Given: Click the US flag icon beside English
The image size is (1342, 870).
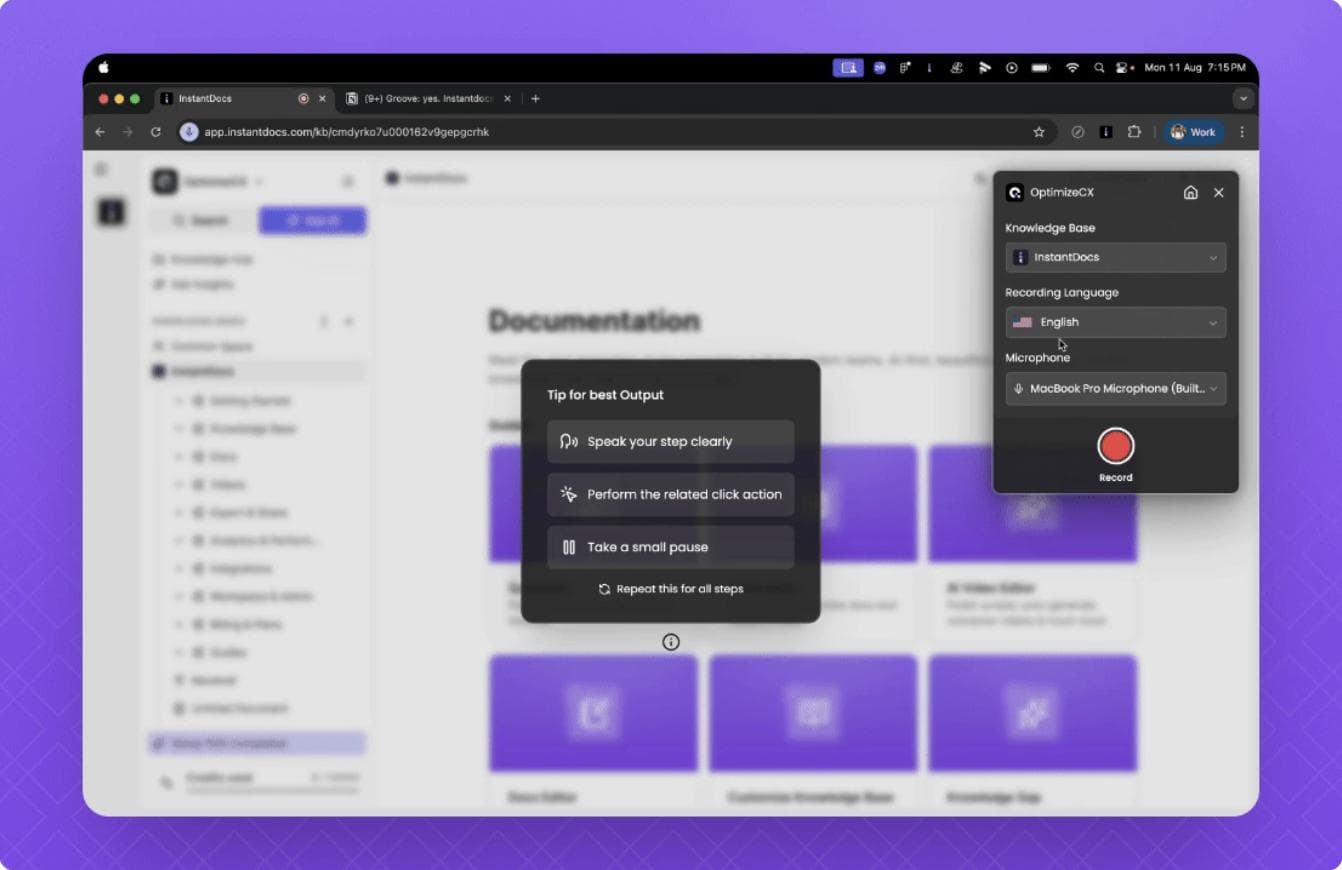Looking at the screenshot, I should 1022,322.
